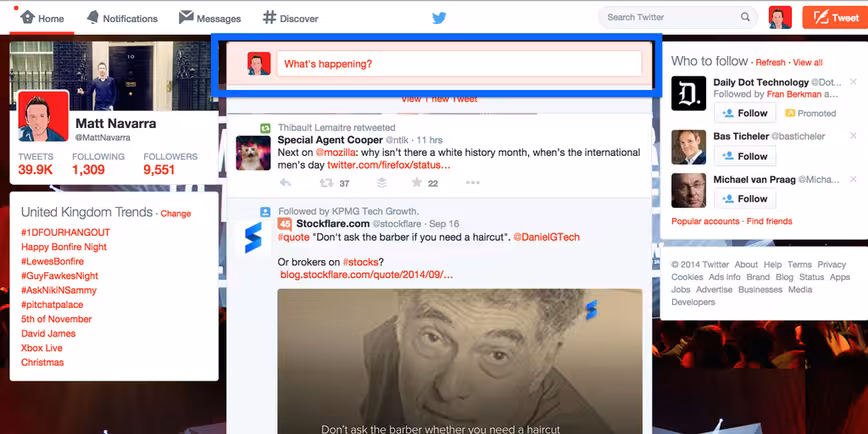This screenshot has height=434, width=868.
Task: Click the What's happening compose box
Action: coord(459,64)
